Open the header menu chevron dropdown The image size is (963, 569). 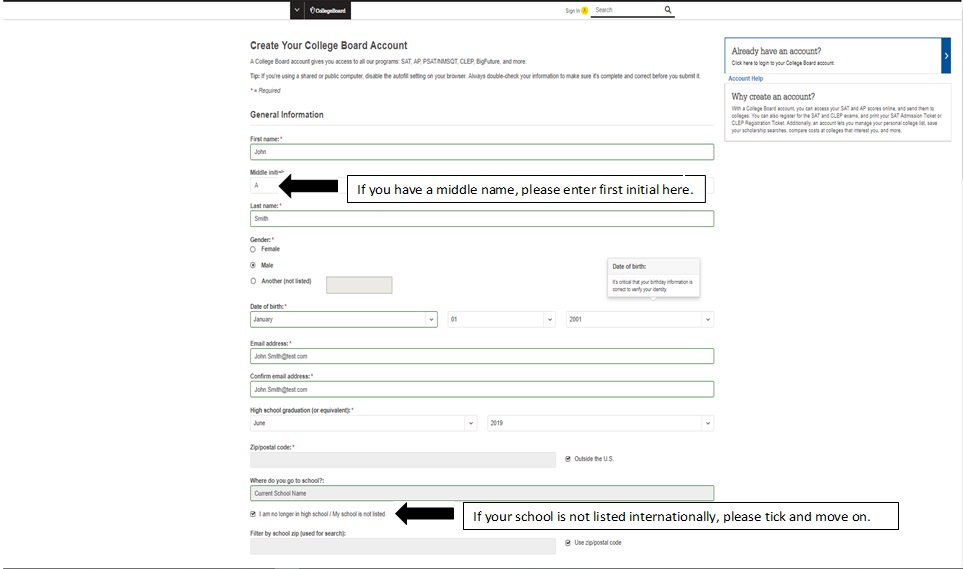297,10
